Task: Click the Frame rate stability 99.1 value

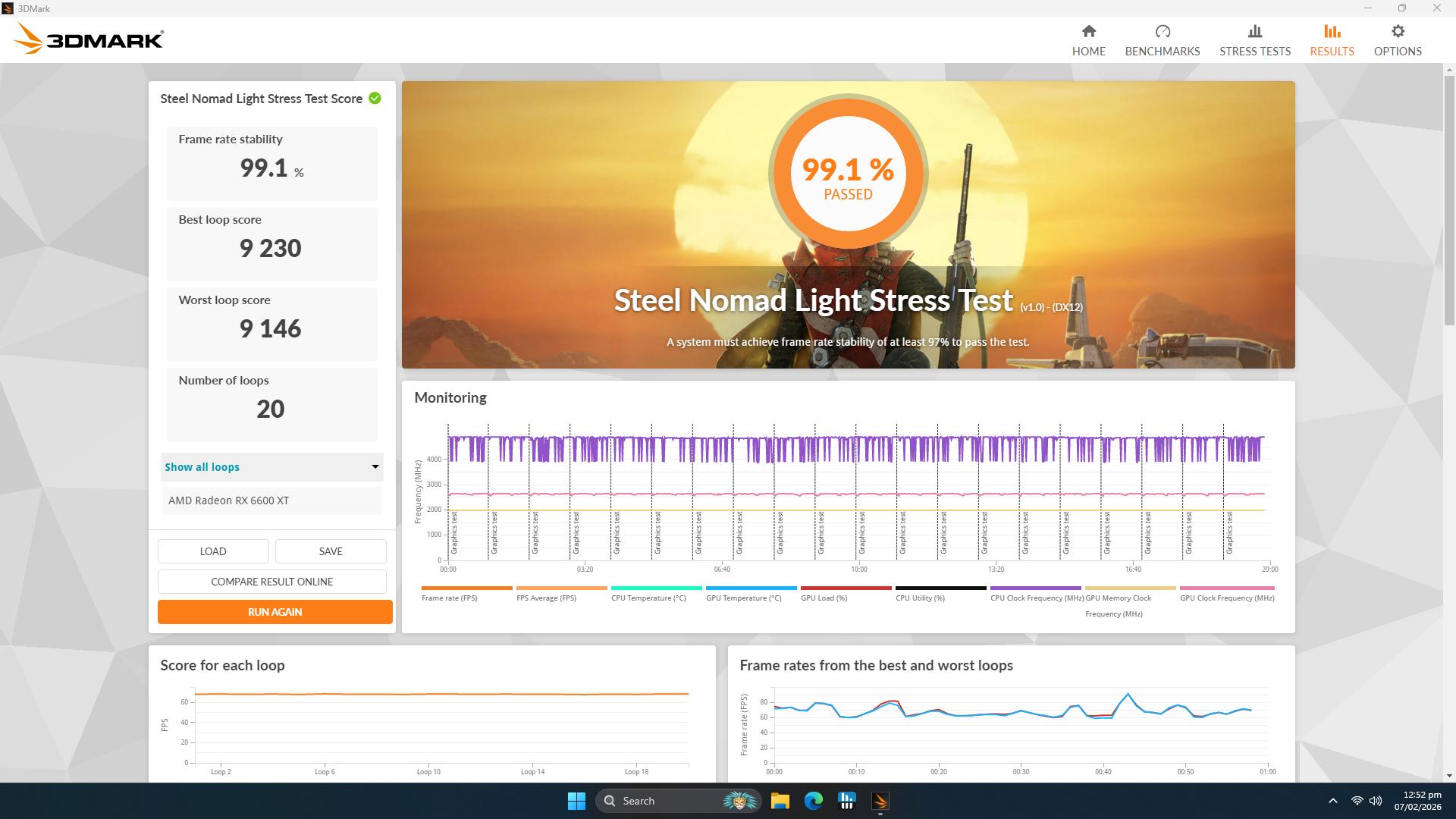Action: pos(264,168)
